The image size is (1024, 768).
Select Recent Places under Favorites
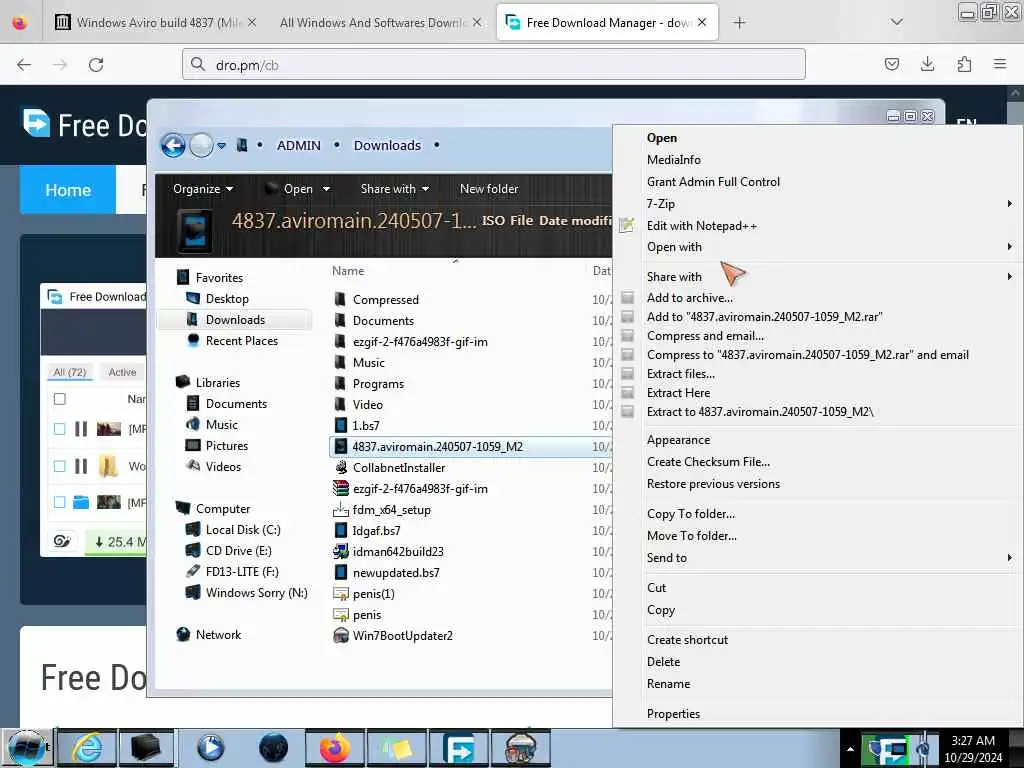[242, 341]
